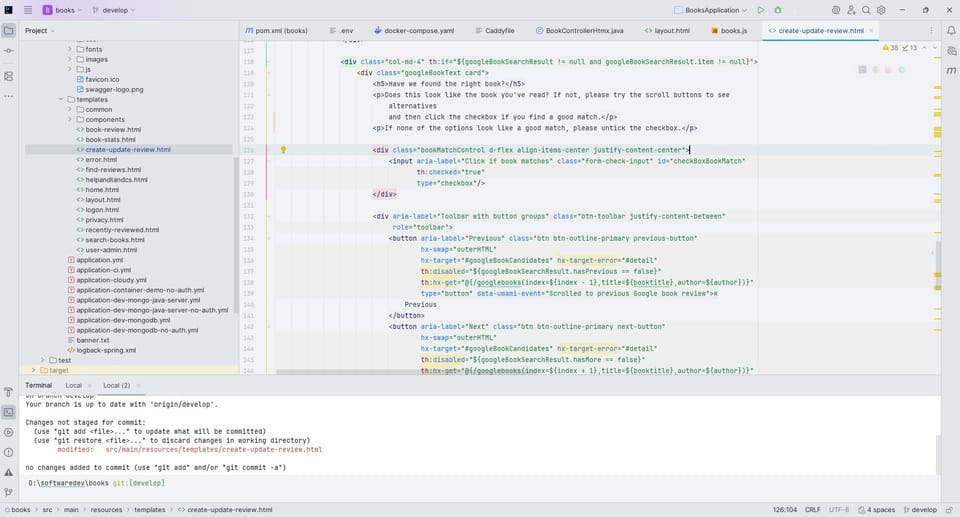Expand the images folder
960x517 pixels.
pos(69,59)
